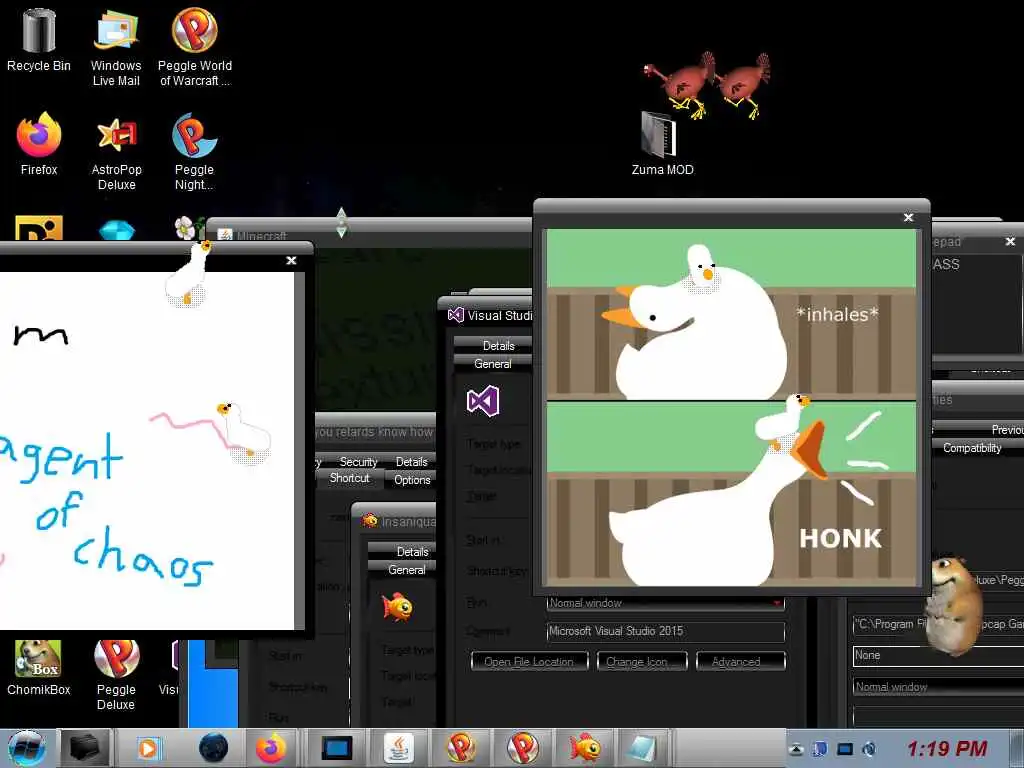Switch to Firefox in the taskbar
The height and width of the screenshot is (768, 1024).
pyautogui.click(x=270, y=748)
